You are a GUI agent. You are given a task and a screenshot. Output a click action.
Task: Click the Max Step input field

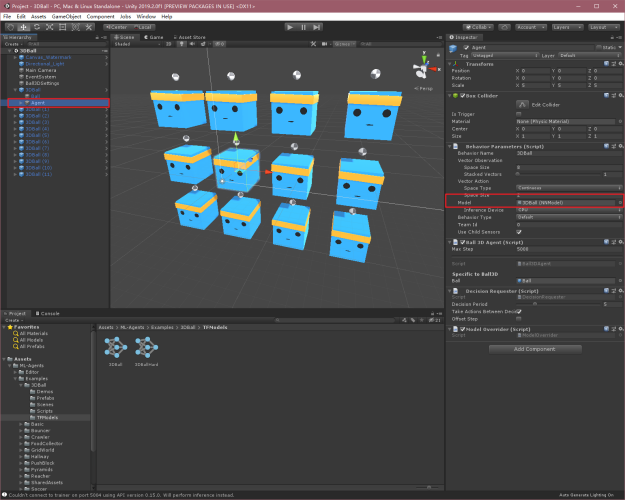pos(569,249)
